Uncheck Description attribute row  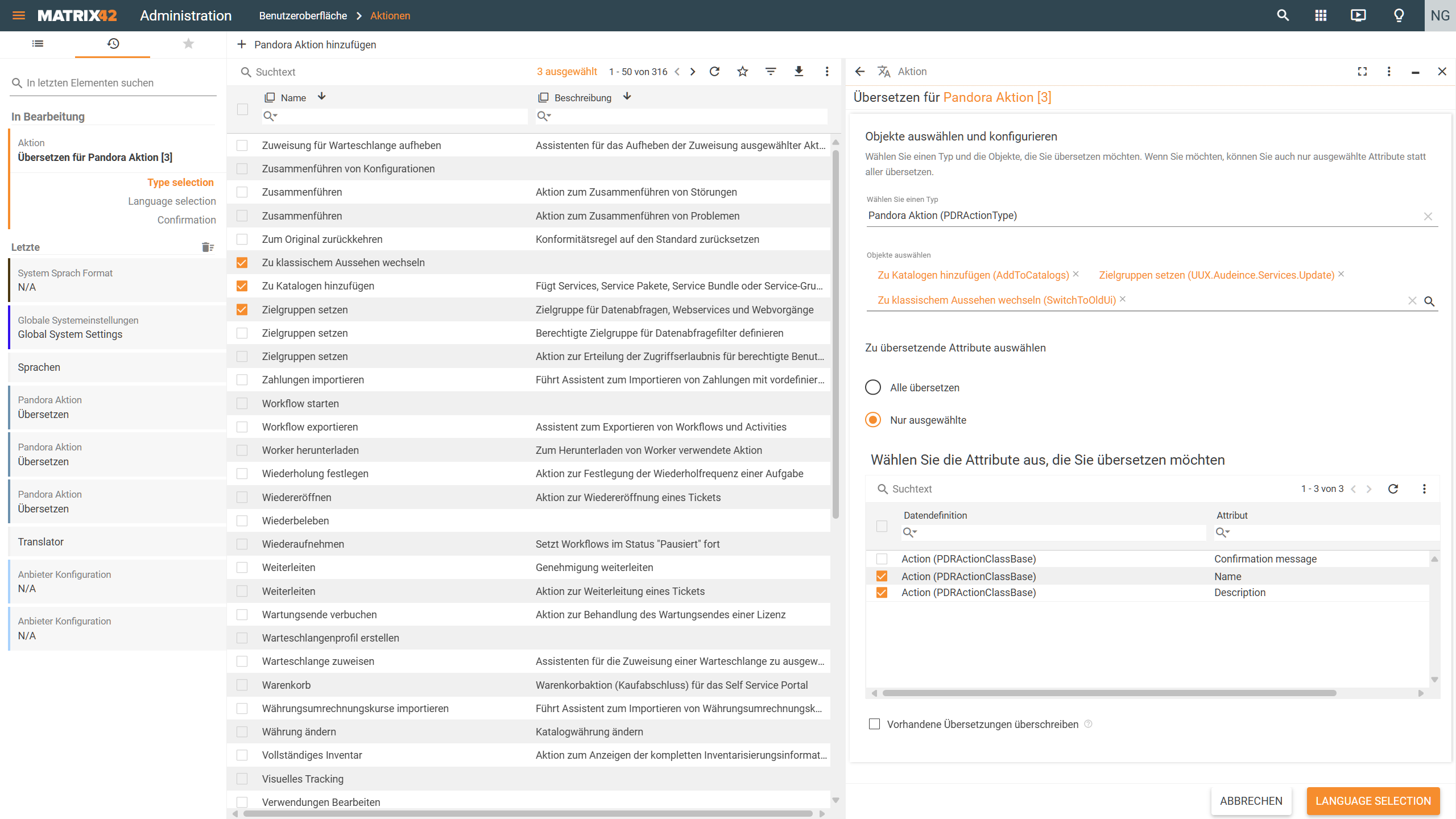point(882,593)
